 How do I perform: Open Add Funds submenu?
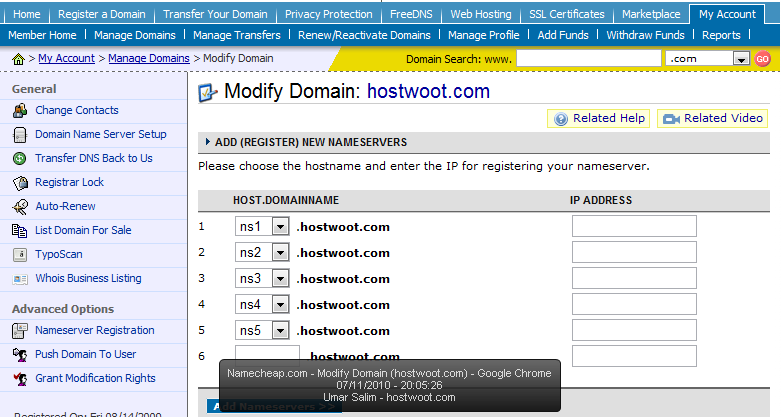tap(563, 35)
